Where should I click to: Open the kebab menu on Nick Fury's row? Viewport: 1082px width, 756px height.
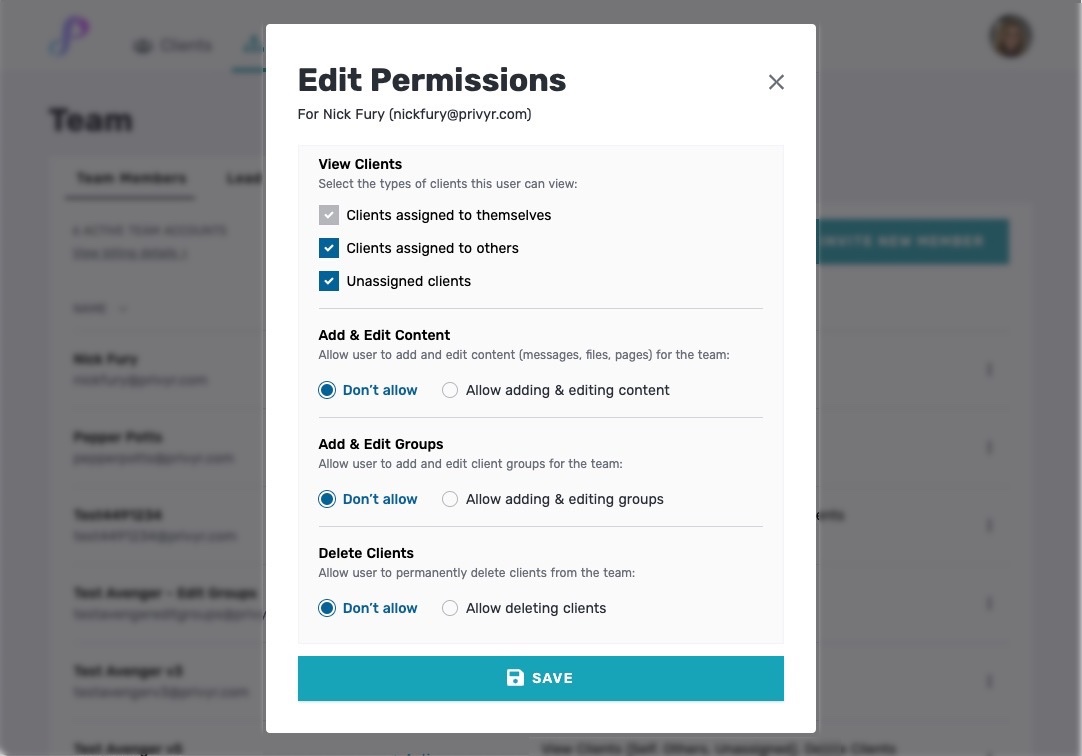(989, 370)
